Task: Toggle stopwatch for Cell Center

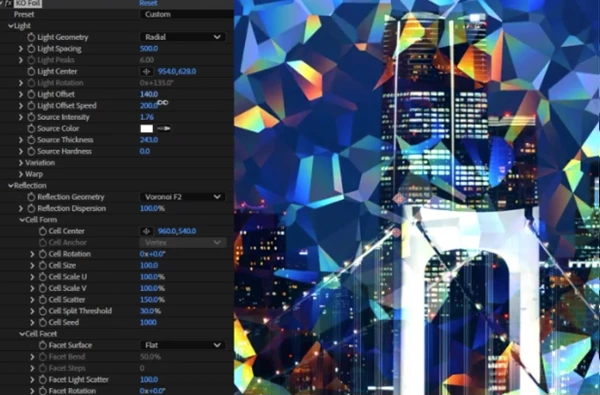Action: coord(42,231)
